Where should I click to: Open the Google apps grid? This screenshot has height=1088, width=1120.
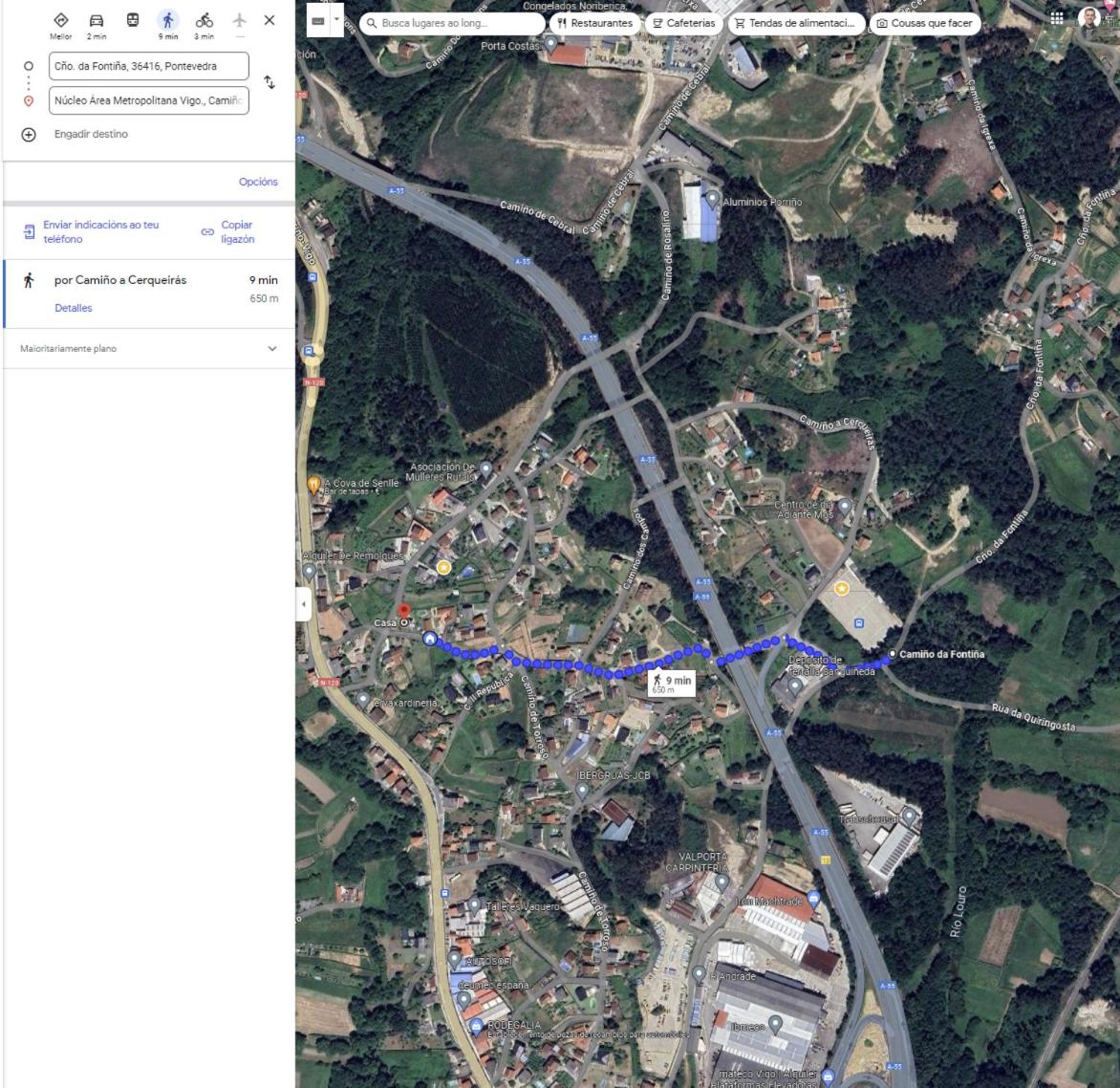click(1056, 17)
